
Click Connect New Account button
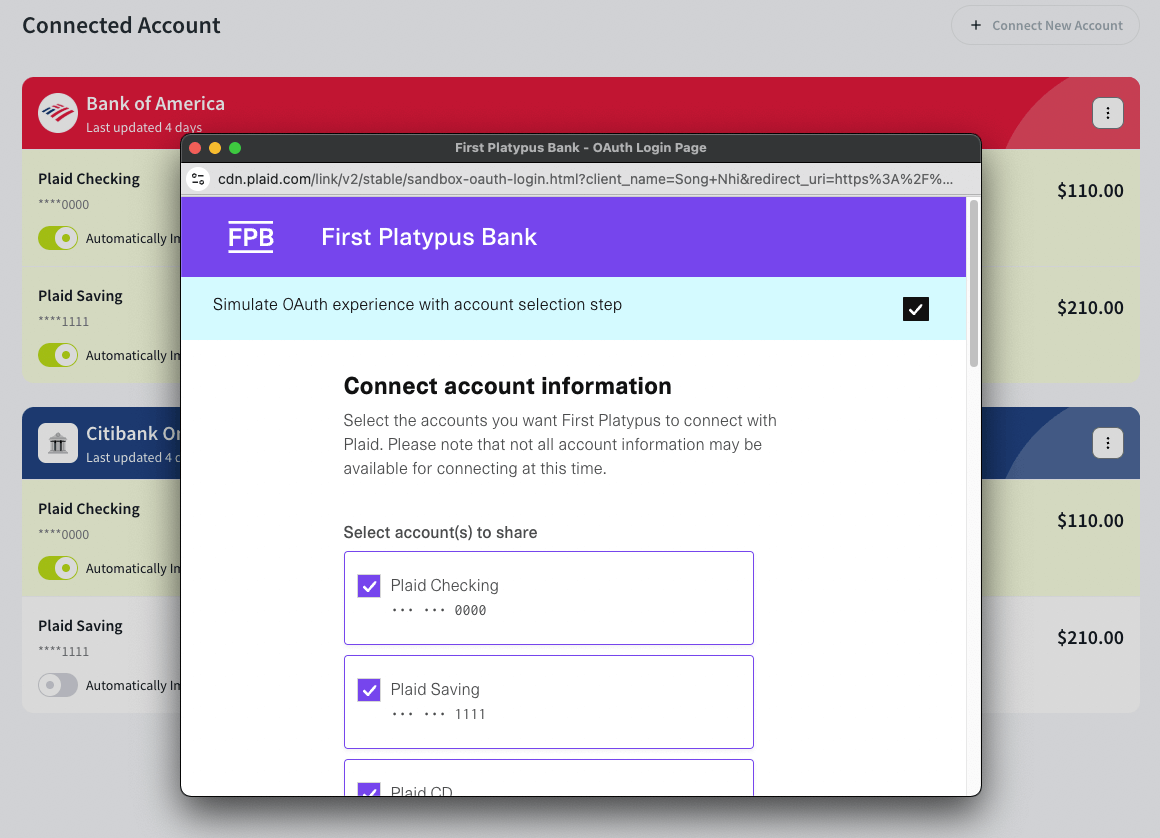coord(1045,25)
